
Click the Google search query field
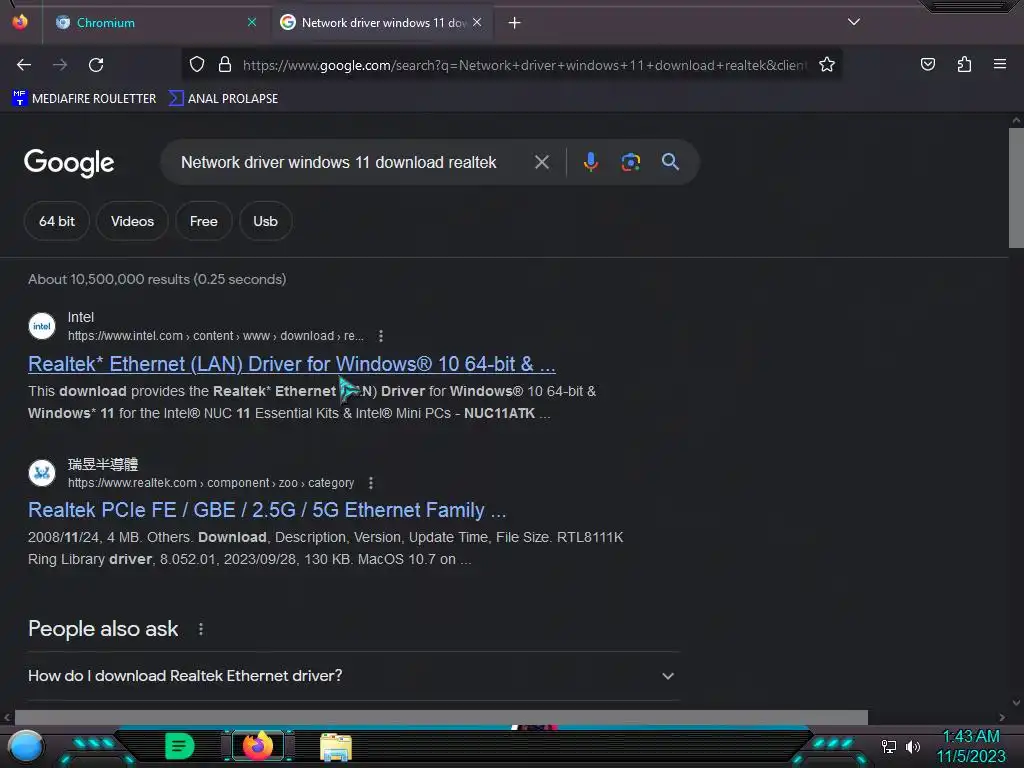(x=338, y=162)
